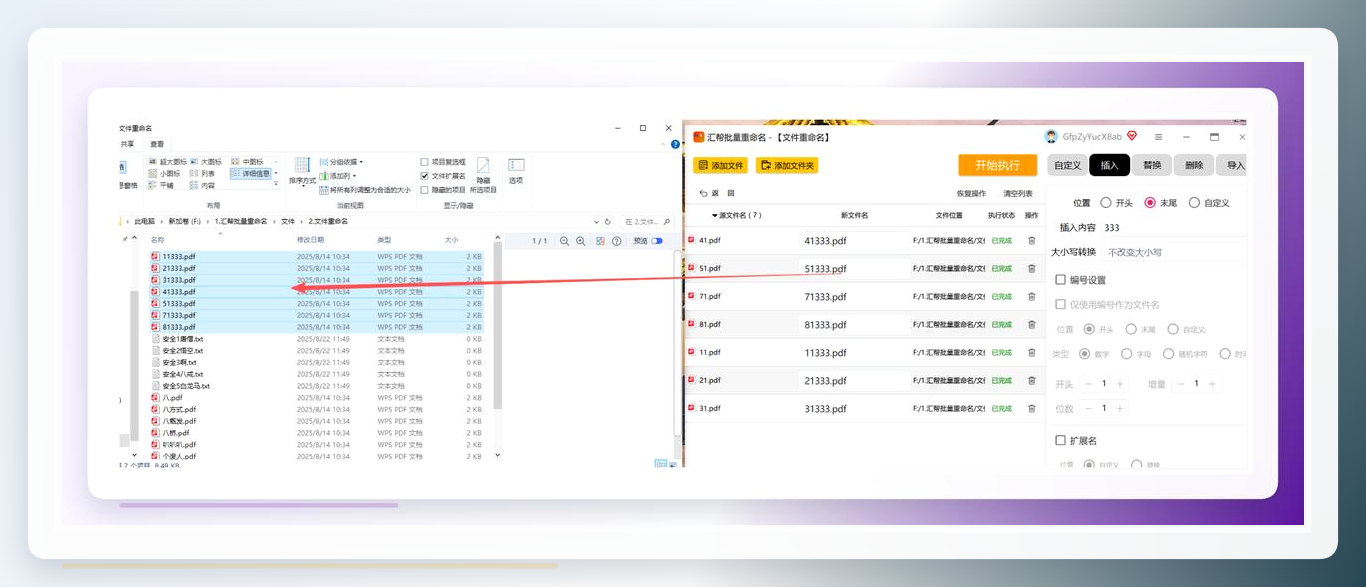Delete row 31.pdf using its trash icon
This screenshot has height=587, width=1366.
click(x=1032, y=408)
